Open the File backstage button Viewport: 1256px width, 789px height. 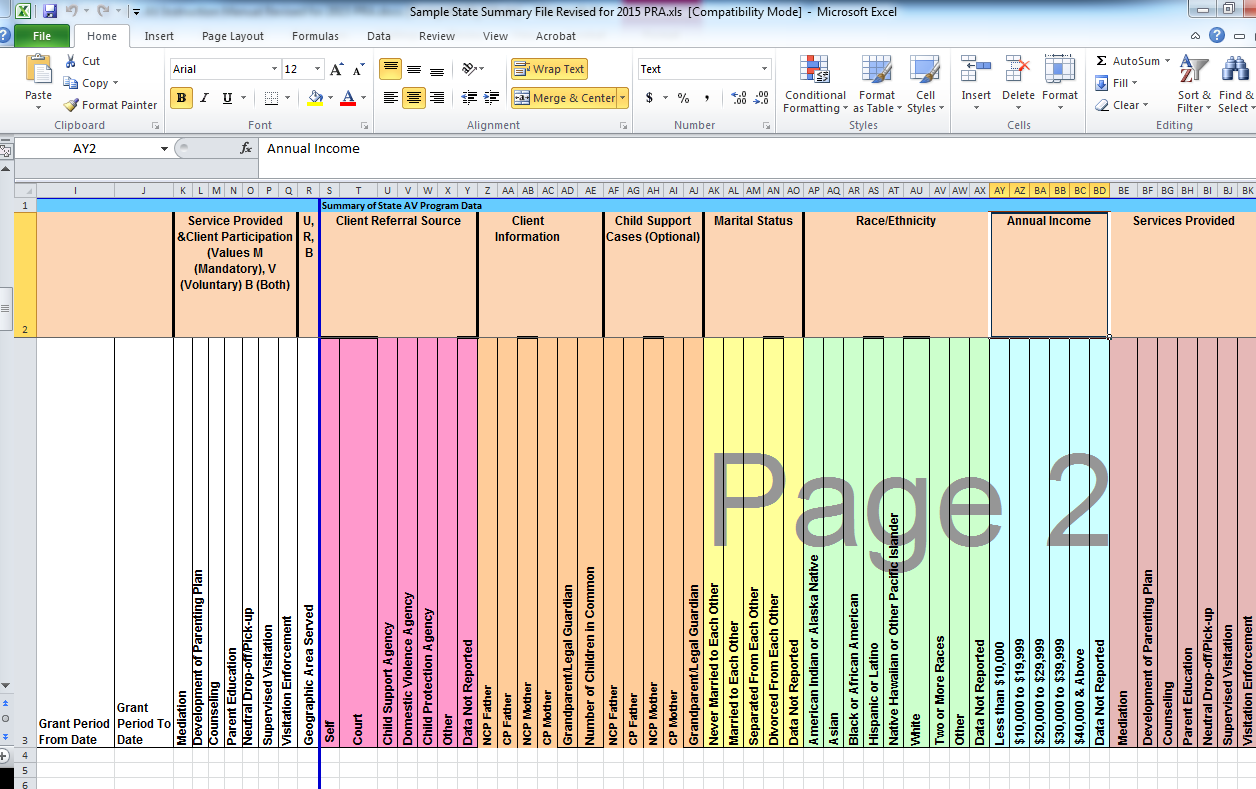point(41,36)
